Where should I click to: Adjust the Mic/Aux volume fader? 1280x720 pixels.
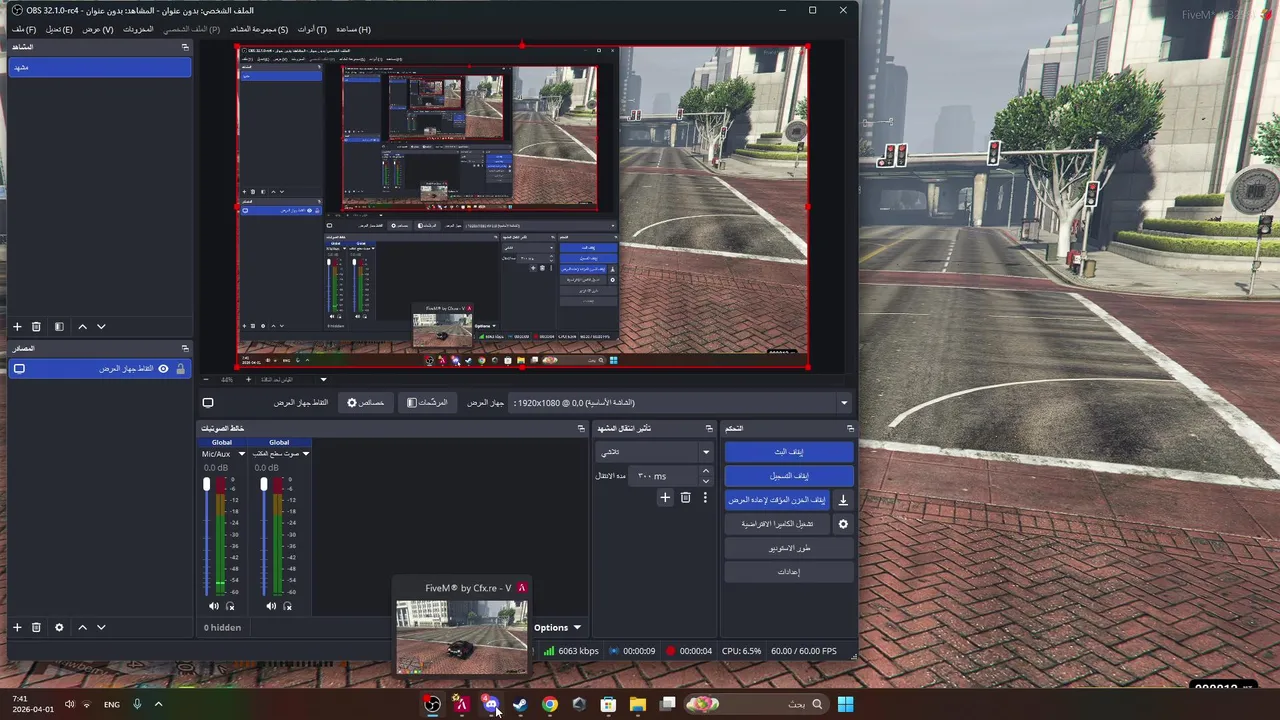(x=207, y=484)
